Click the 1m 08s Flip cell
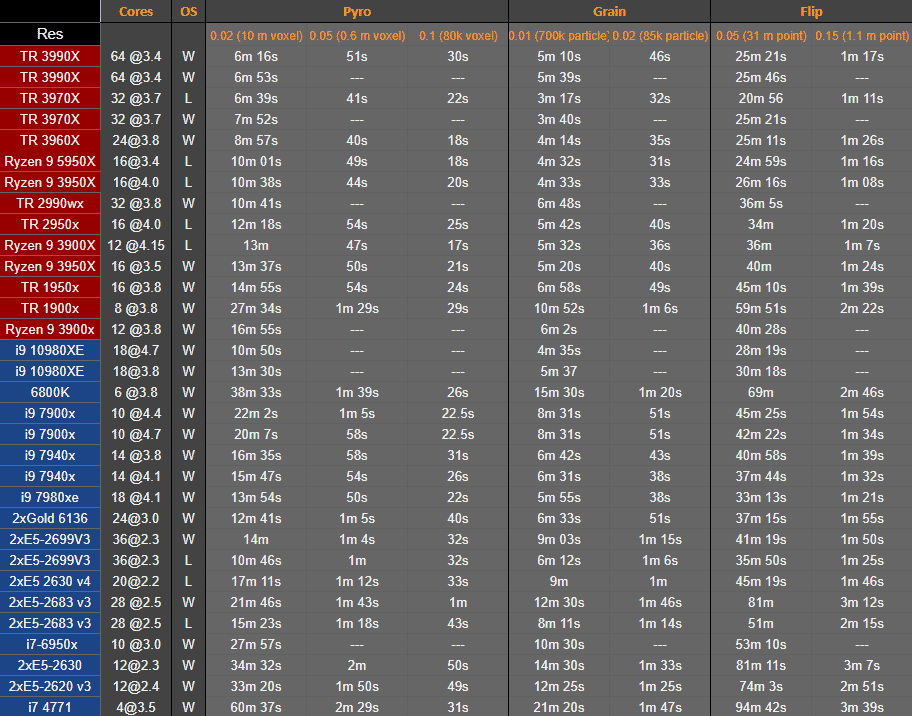Image resolution: width=912 pixels, height=716 pixels. tap(862, 183)
